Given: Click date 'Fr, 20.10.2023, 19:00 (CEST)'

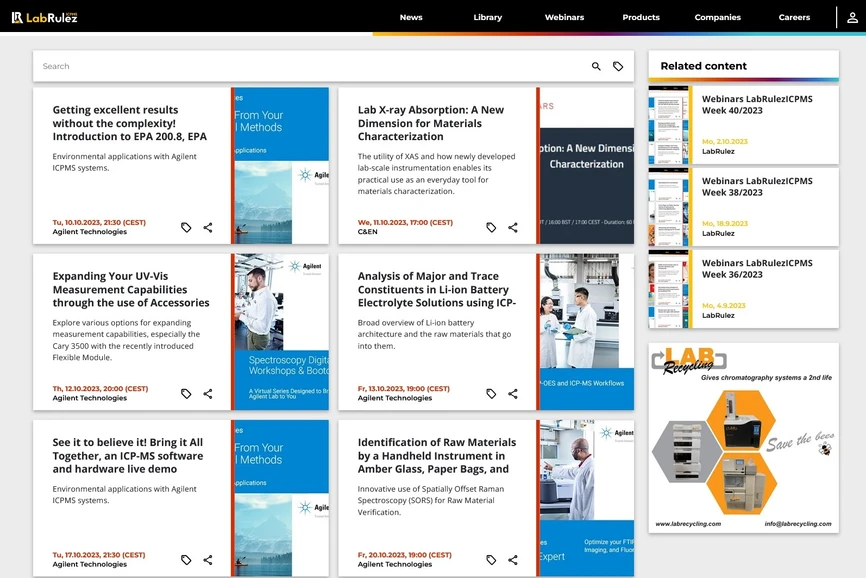Looking at the screenshot, I should pos(404,555).
